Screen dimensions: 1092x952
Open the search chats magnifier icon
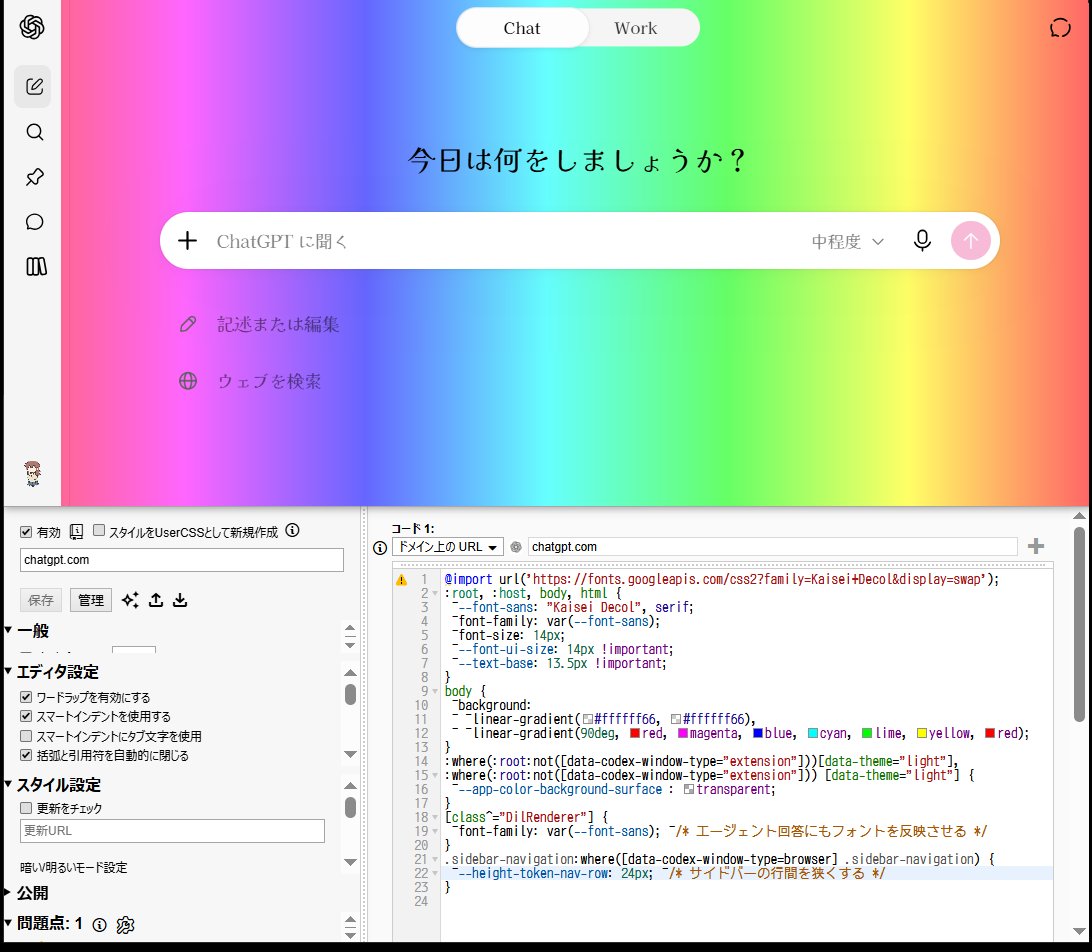(x=35, y=132)
